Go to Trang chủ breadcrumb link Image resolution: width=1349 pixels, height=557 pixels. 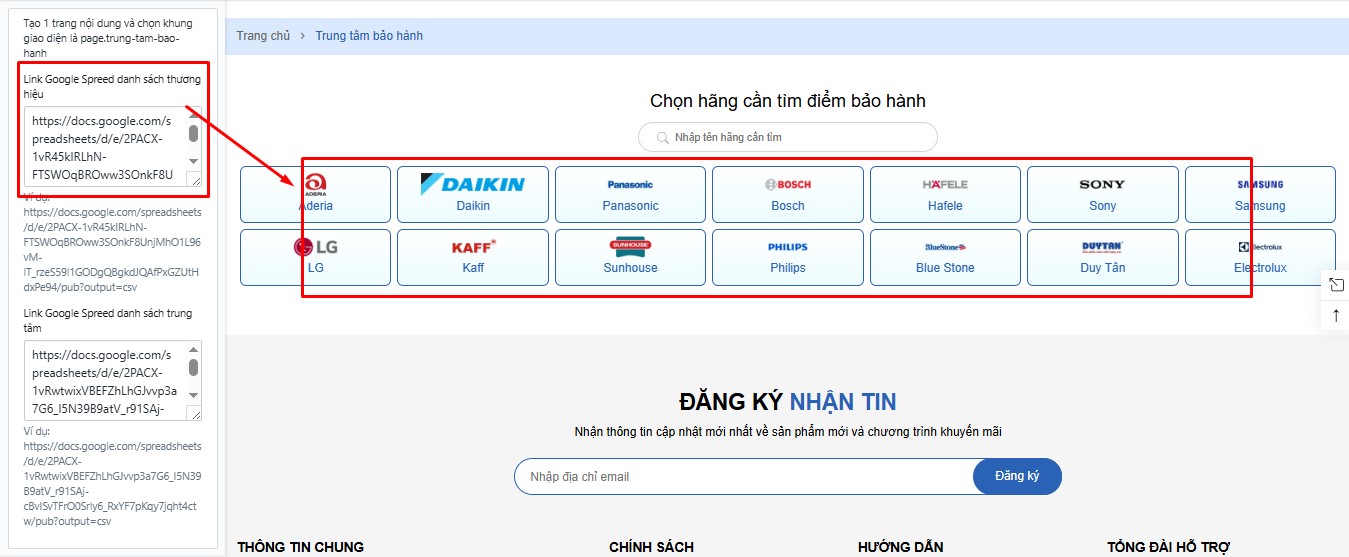point(263,36)
